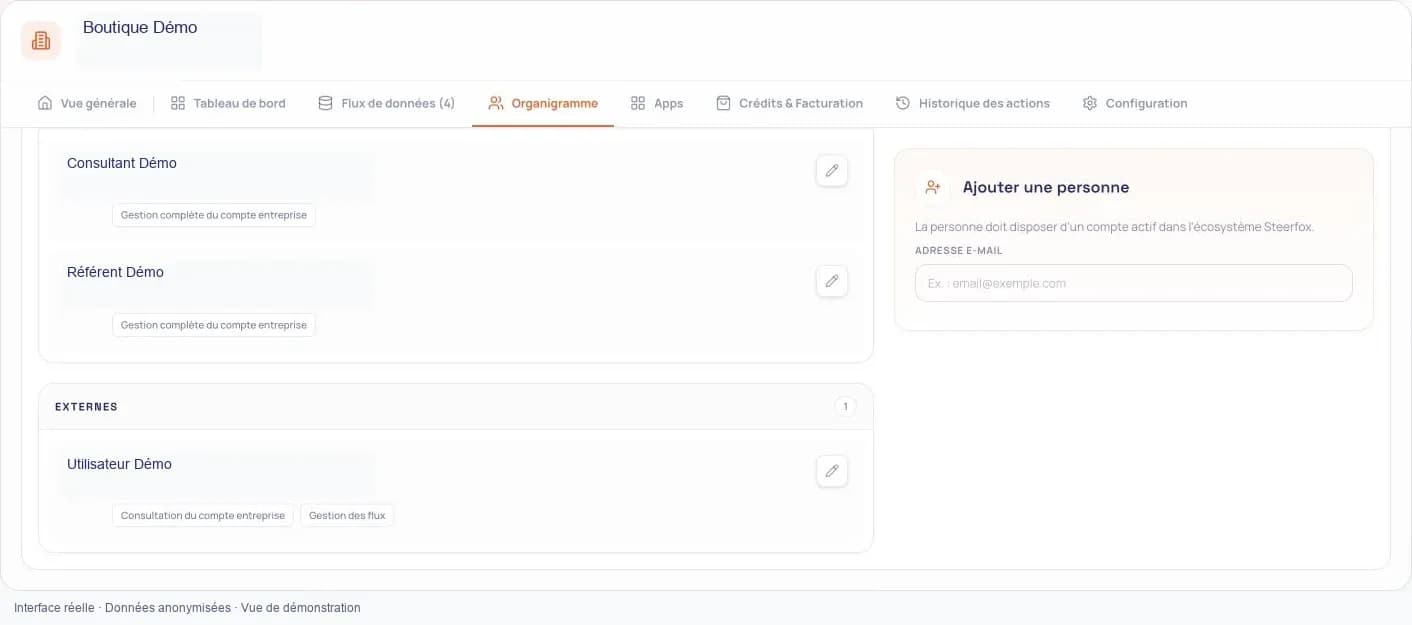Click the add-person icon beside Ajouter une personne
Image resolution: width=1412 pixels, height=625 pixels.
[933, 187]
